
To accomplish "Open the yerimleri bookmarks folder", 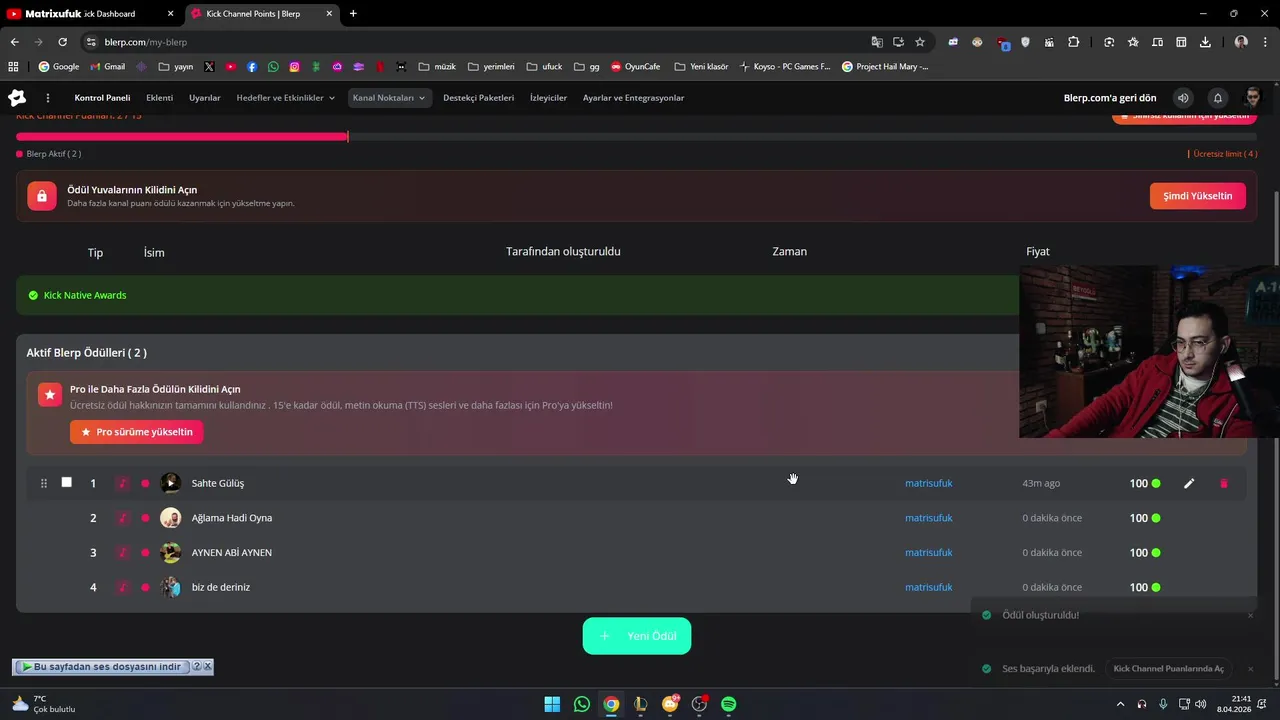I will pos(490,67).
